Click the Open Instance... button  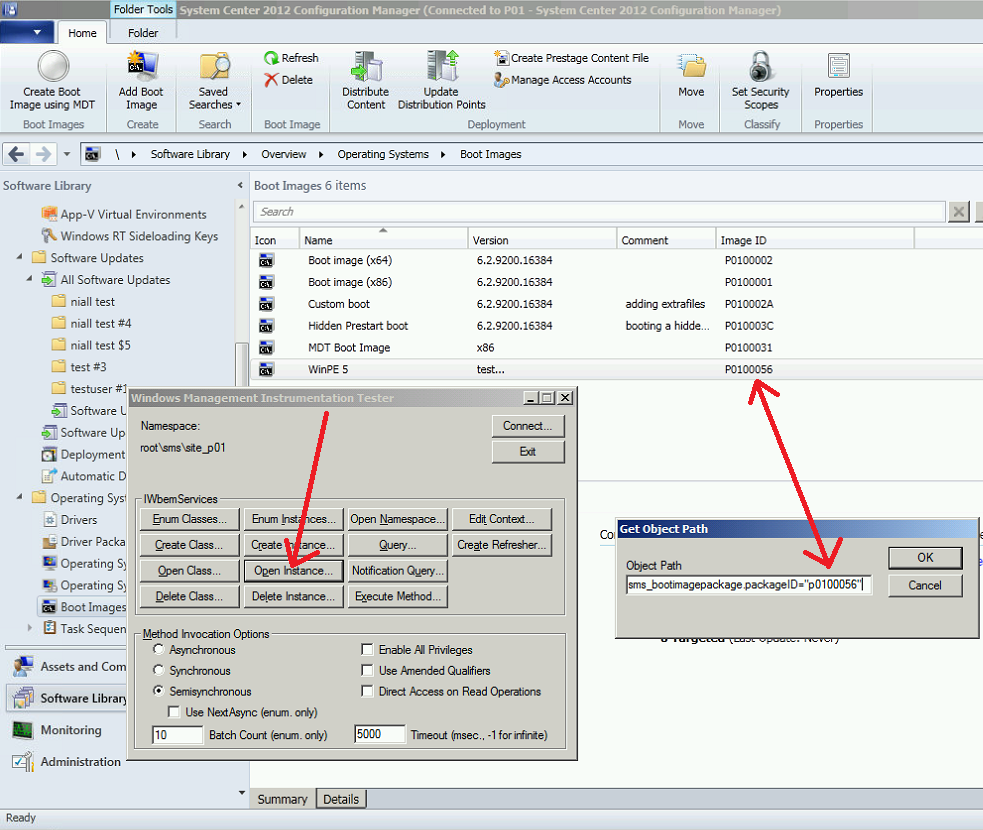[293, 570]
